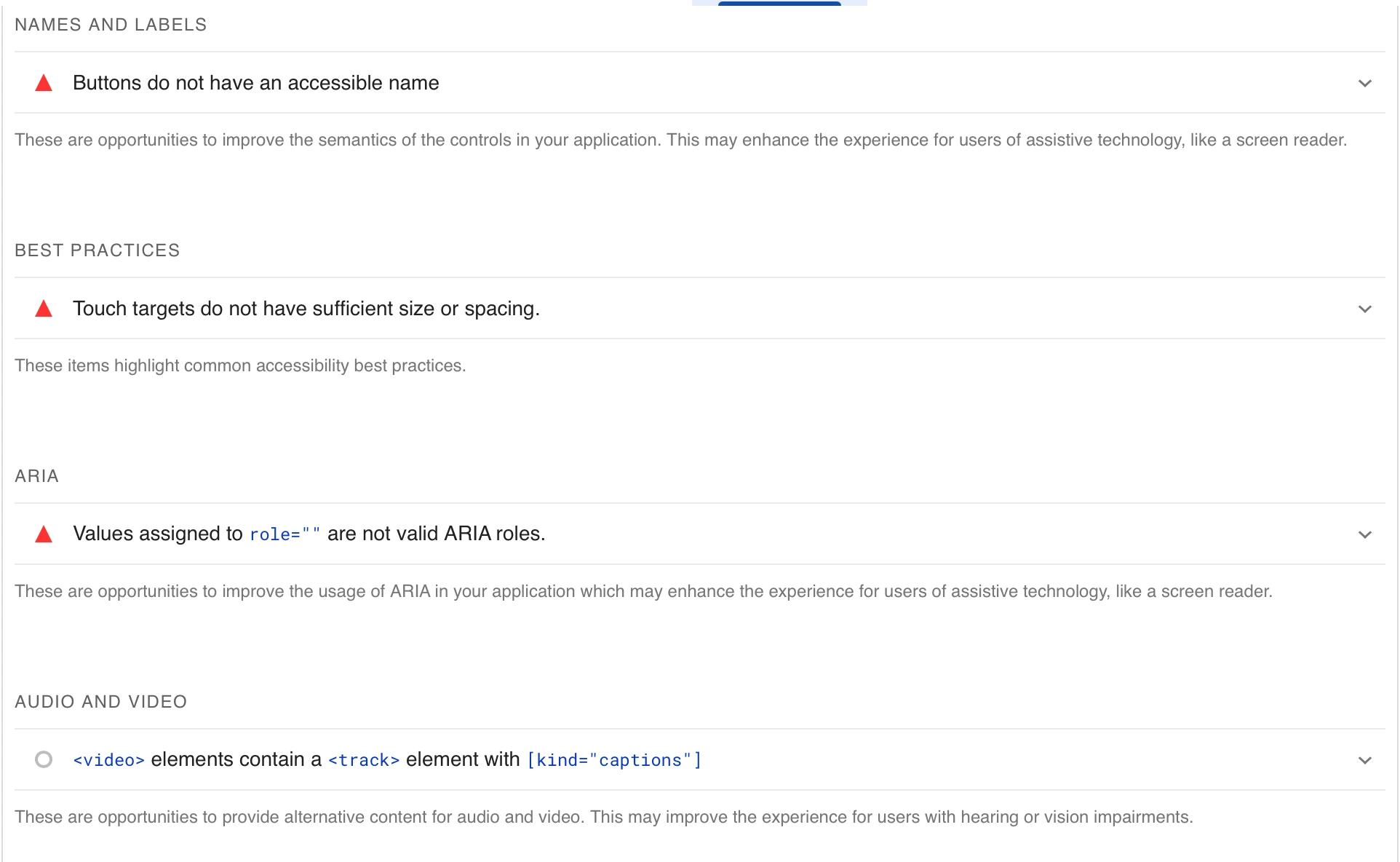1400x862 pixels.
Task: Click the <track> code snippet
Action: [364, 760]
